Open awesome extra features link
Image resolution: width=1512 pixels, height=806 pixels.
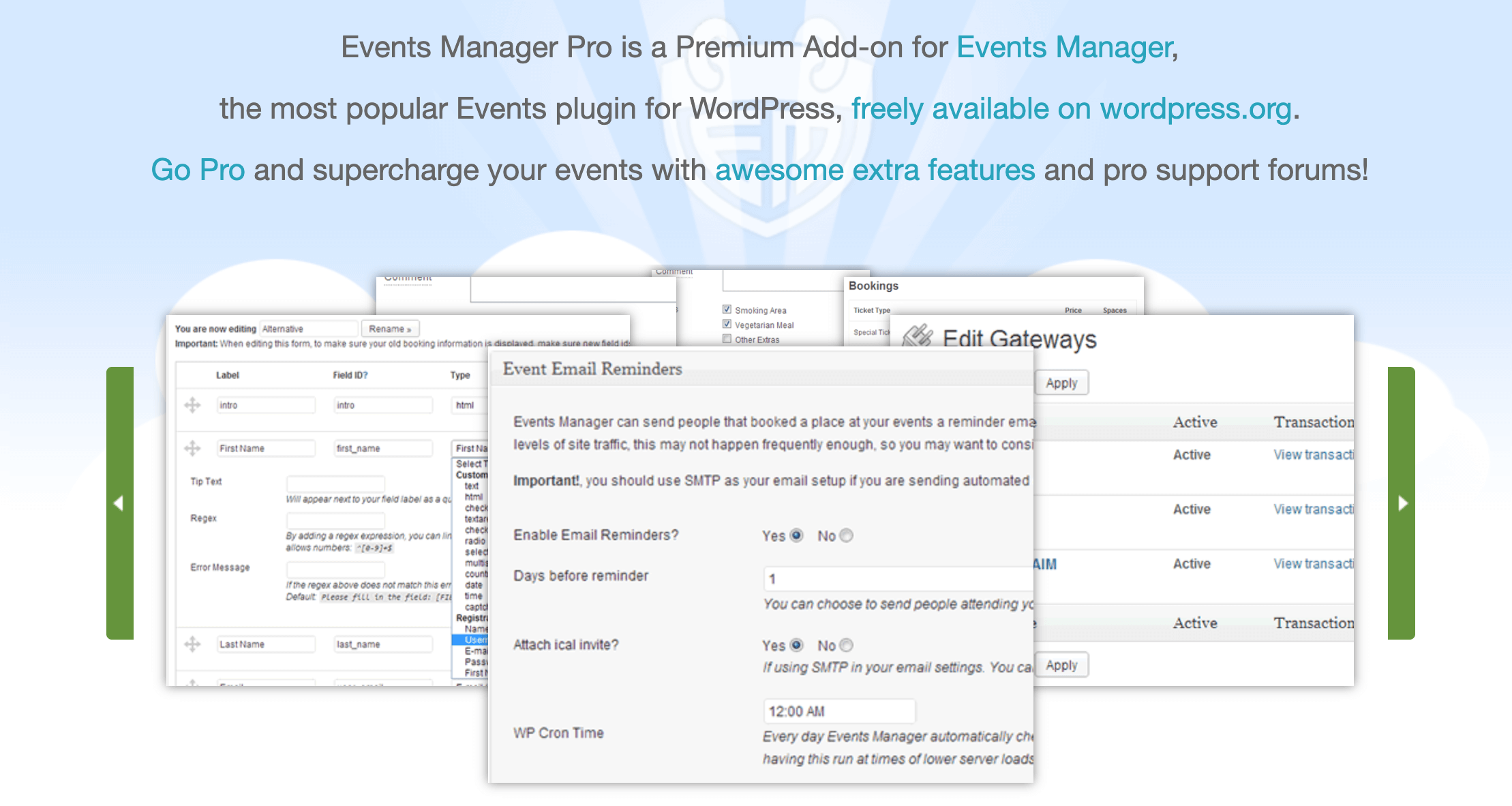coord(875,170)
